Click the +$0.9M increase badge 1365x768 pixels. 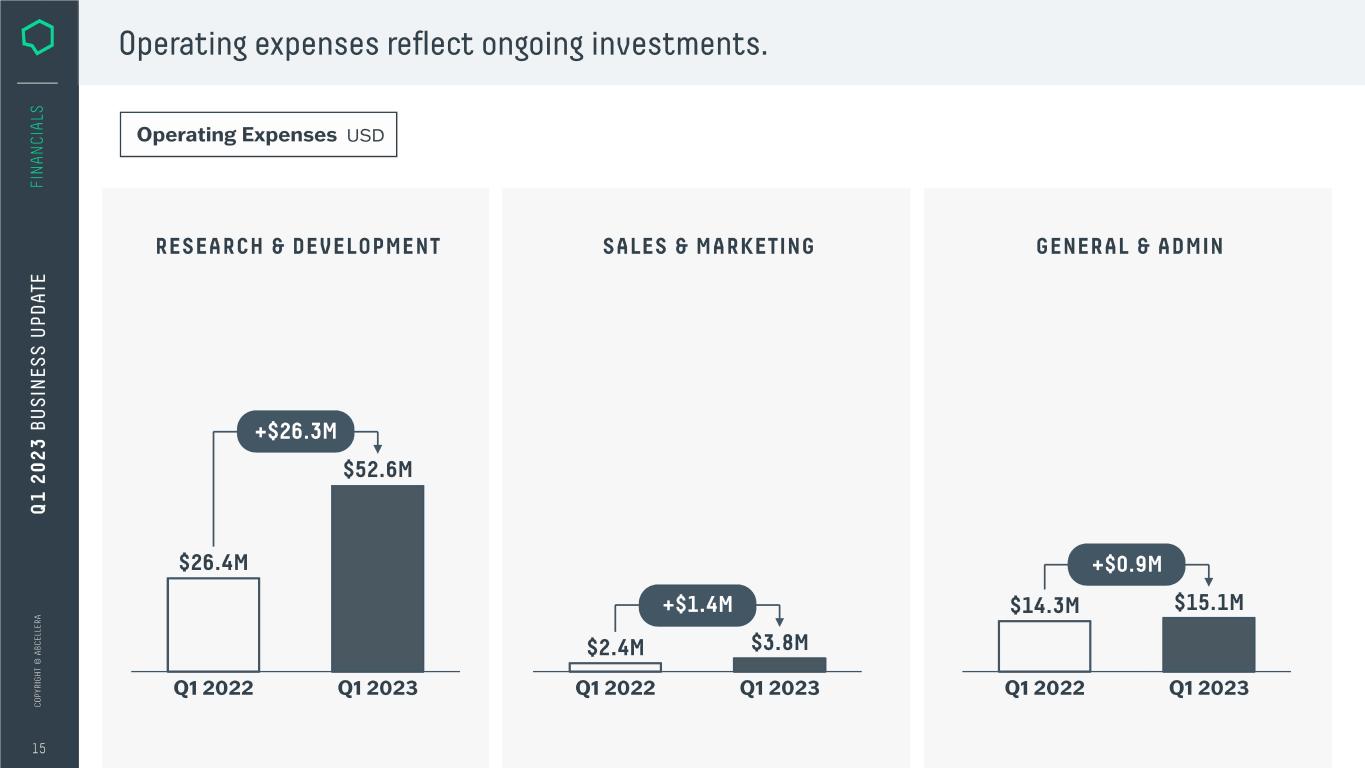coord(1126,564)
